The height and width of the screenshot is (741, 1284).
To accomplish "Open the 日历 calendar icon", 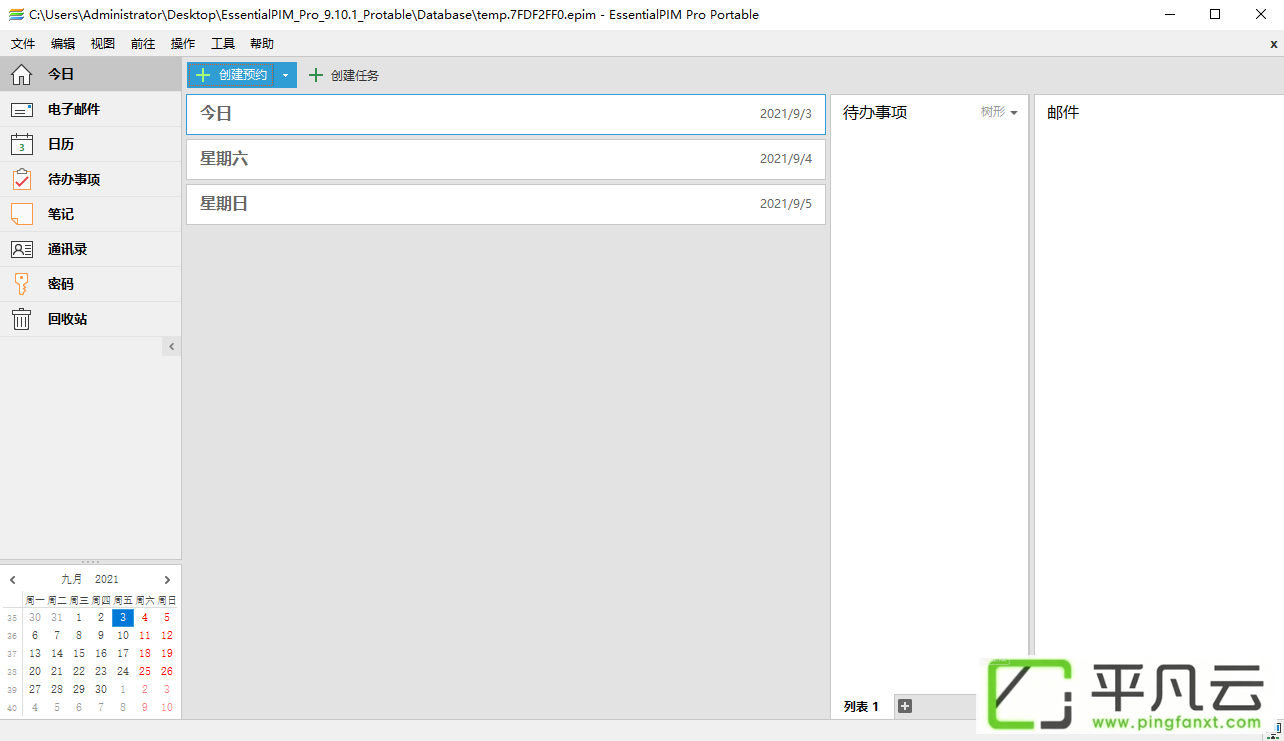I will tap(21, 144).
